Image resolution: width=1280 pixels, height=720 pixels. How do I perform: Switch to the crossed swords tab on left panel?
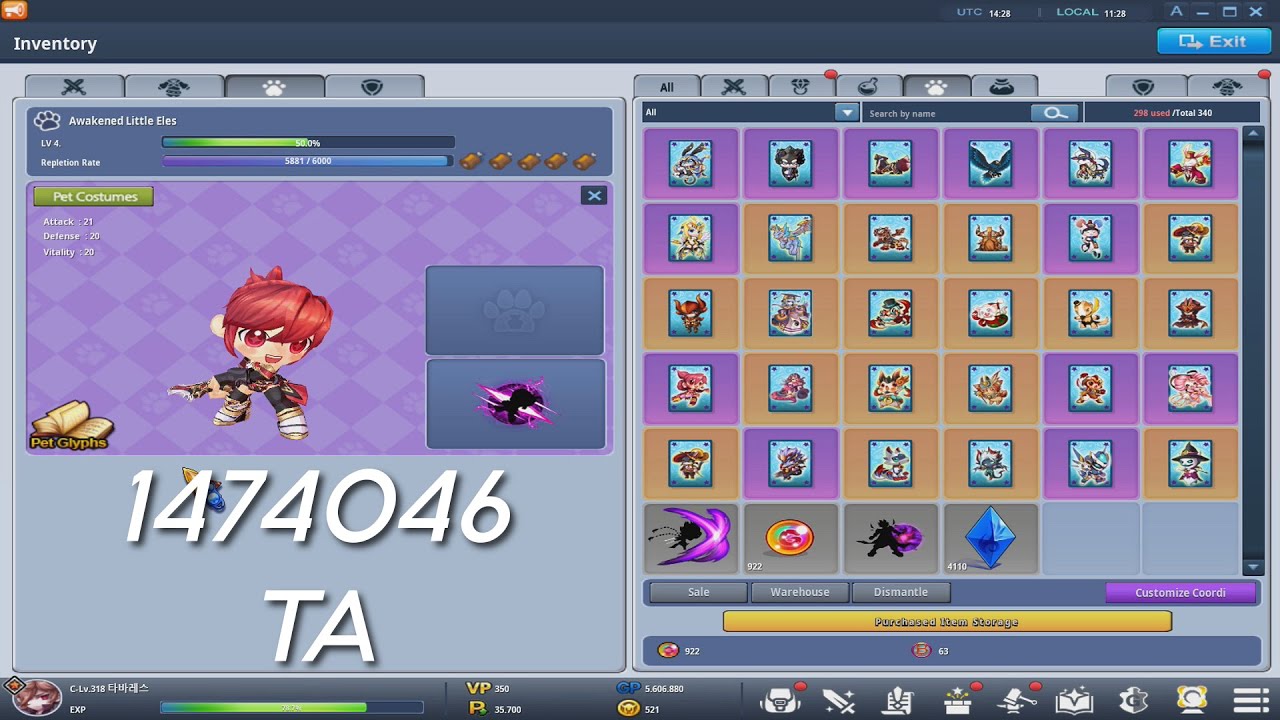(75, 87)
